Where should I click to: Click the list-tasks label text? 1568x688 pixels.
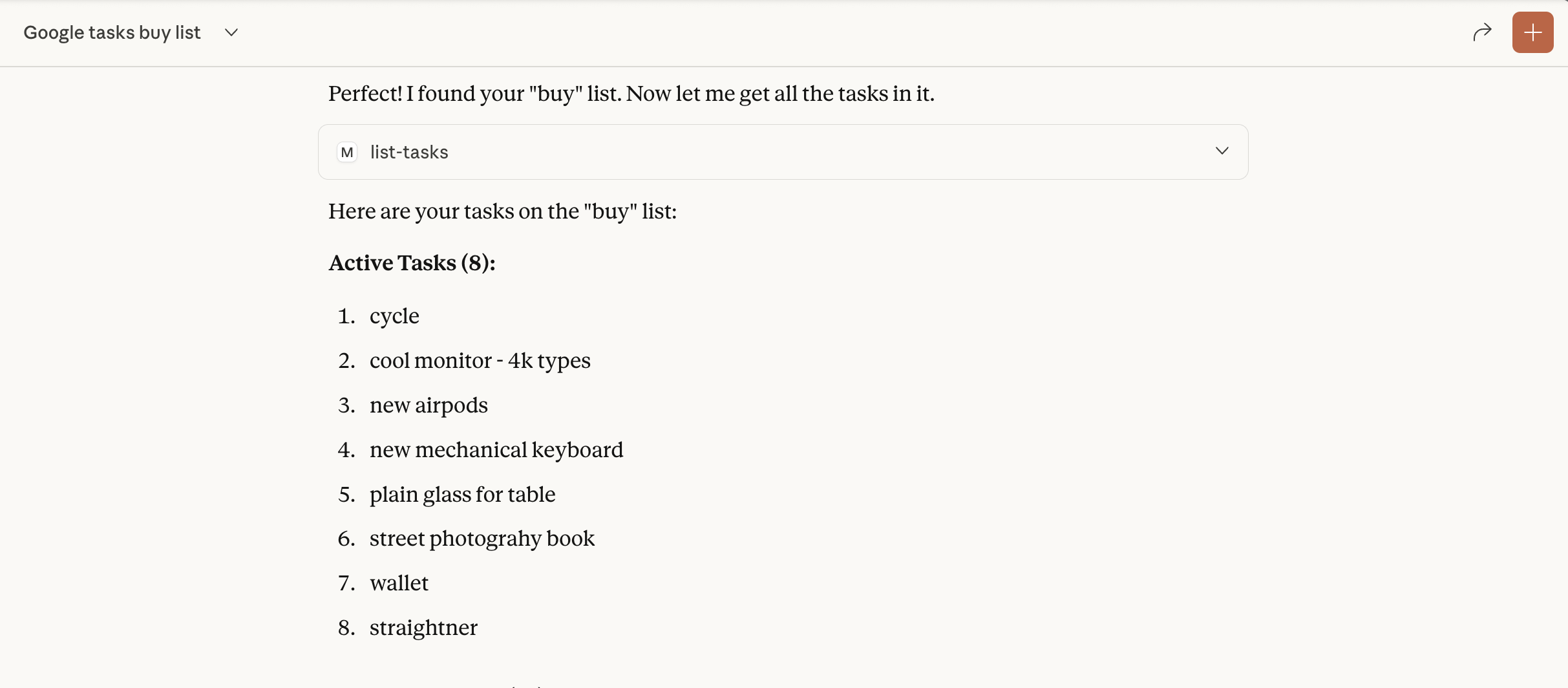pyautogui.click(x=409, y=152)
